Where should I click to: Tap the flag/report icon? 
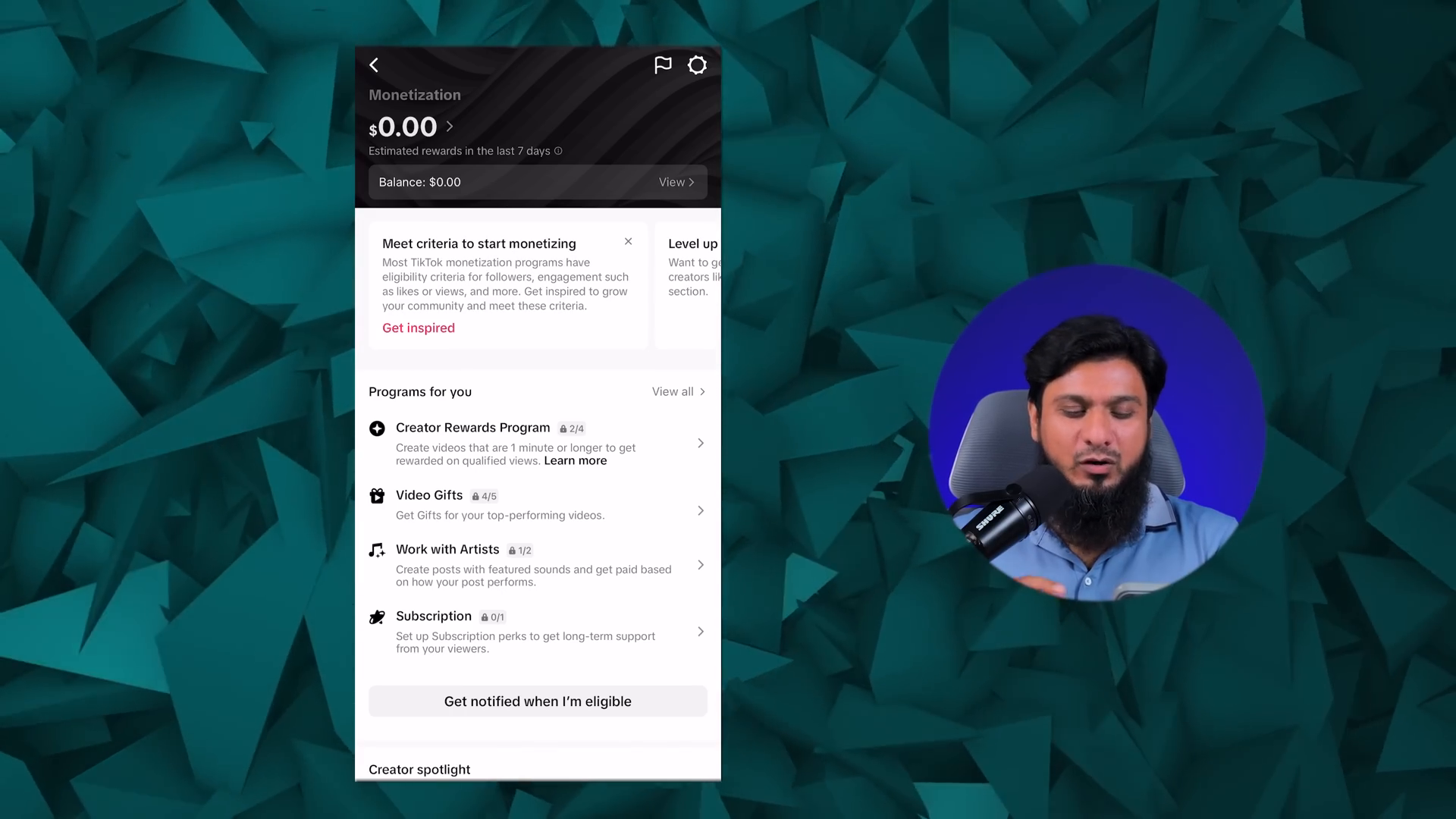click(x=662, y=64)
